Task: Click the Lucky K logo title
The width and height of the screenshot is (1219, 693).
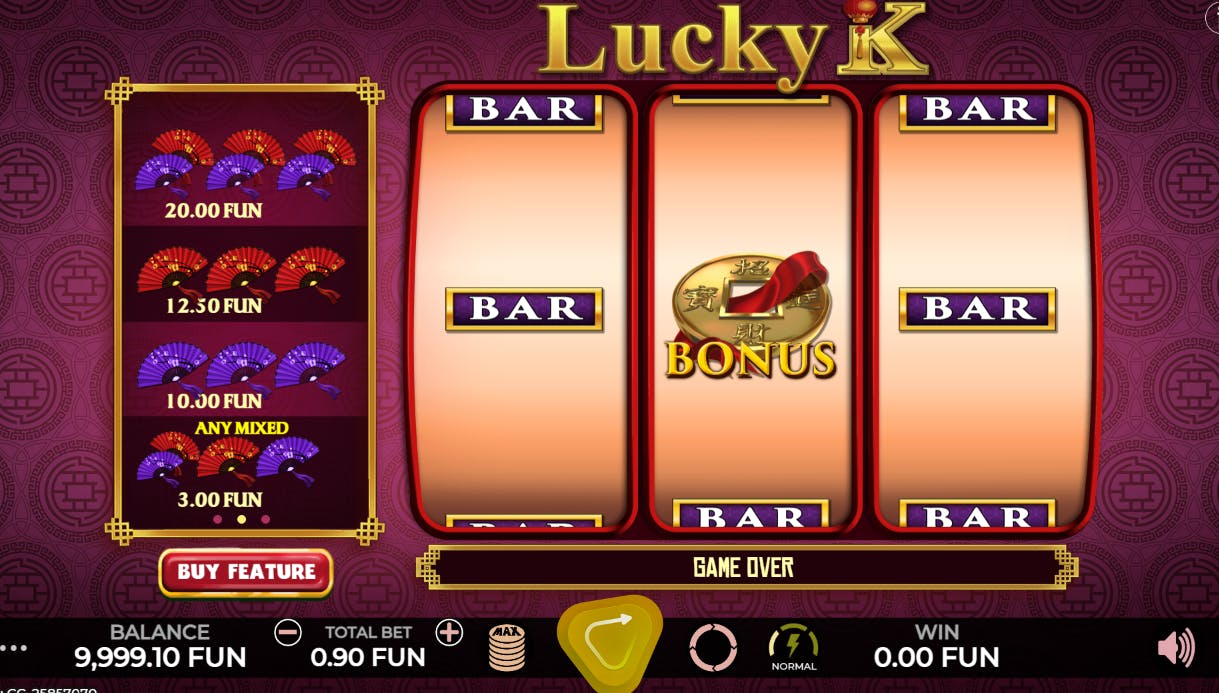Action: [735, 42]
